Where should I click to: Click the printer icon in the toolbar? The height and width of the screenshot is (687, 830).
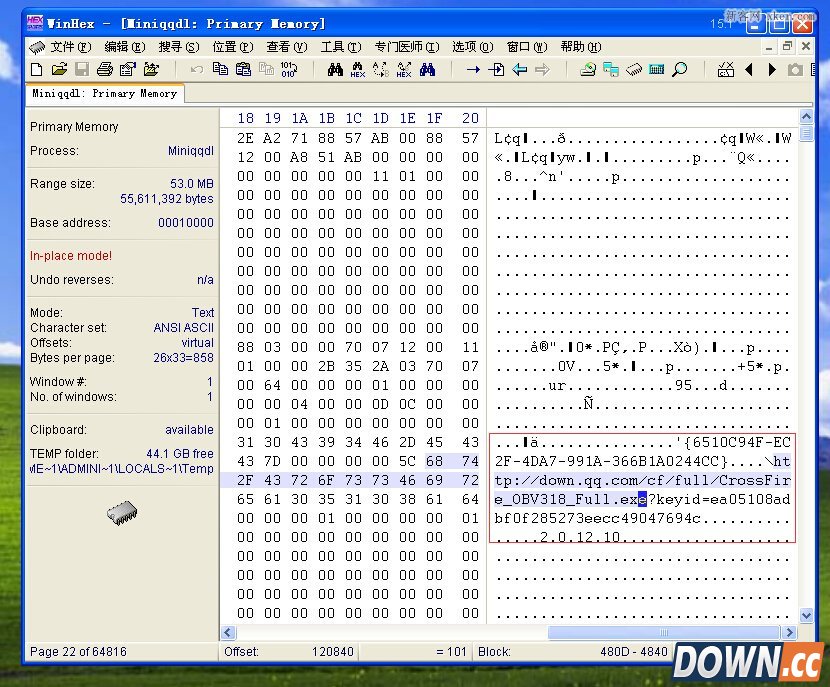pos(105,69)
